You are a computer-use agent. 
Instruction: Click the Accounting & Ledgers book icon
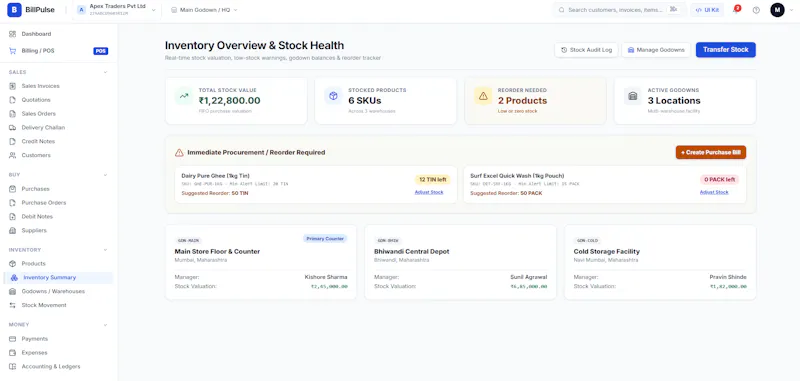coord(12,366)
